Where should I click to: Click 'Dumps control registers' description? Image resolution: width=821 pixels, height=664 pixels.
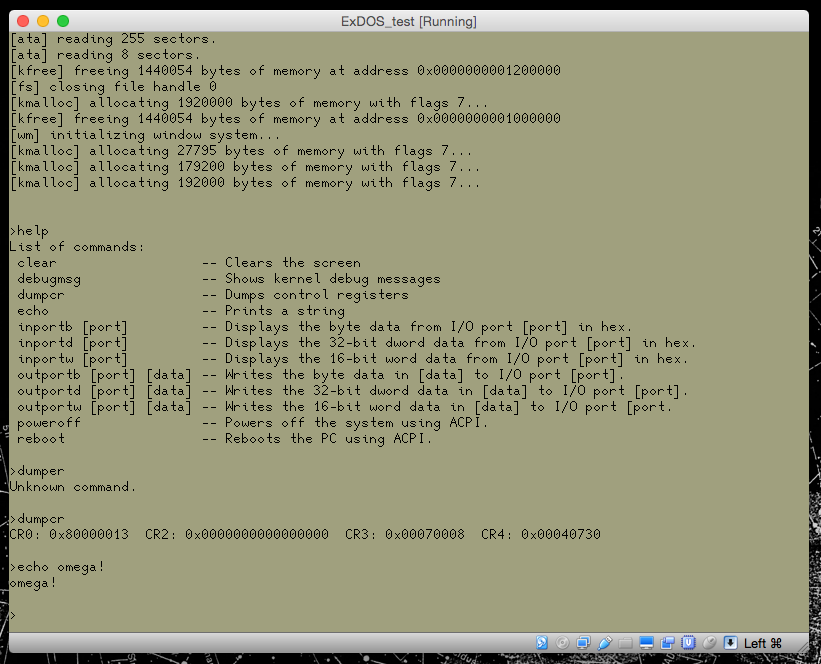click(316, 295)
